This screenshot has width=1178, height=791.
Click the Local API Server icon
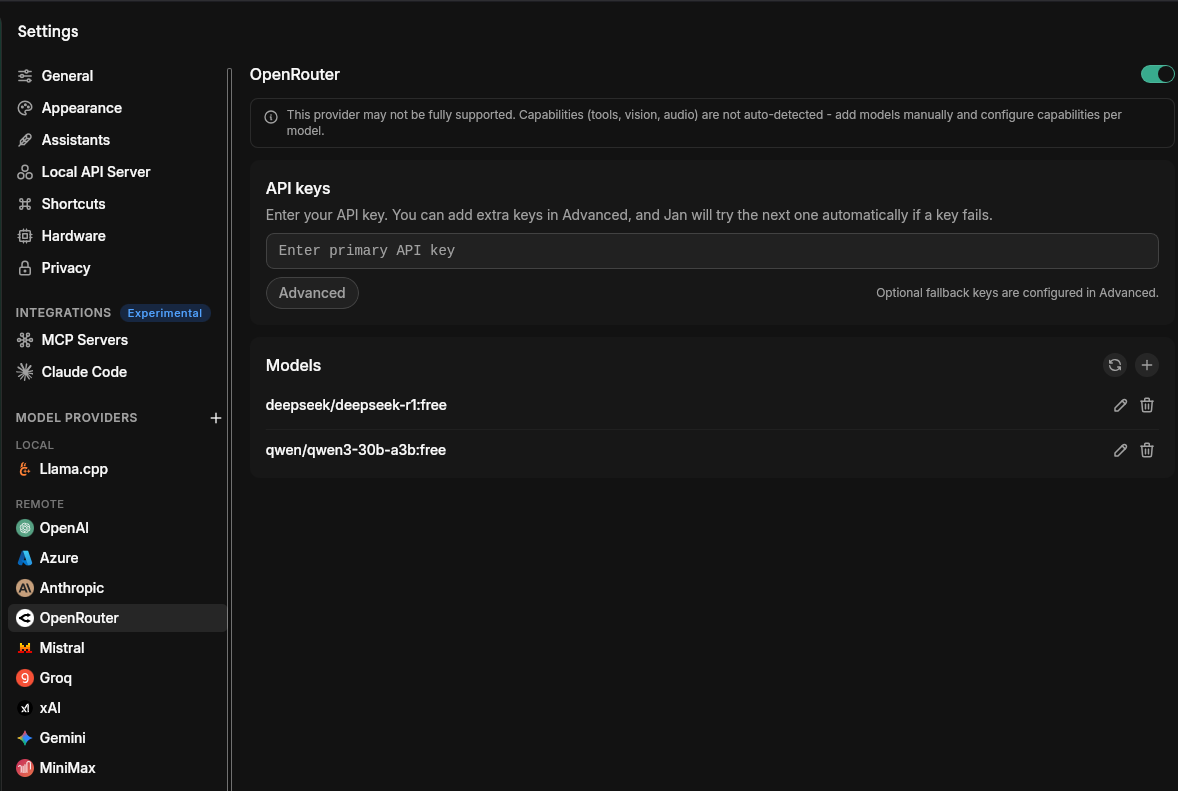click(25, 172)
